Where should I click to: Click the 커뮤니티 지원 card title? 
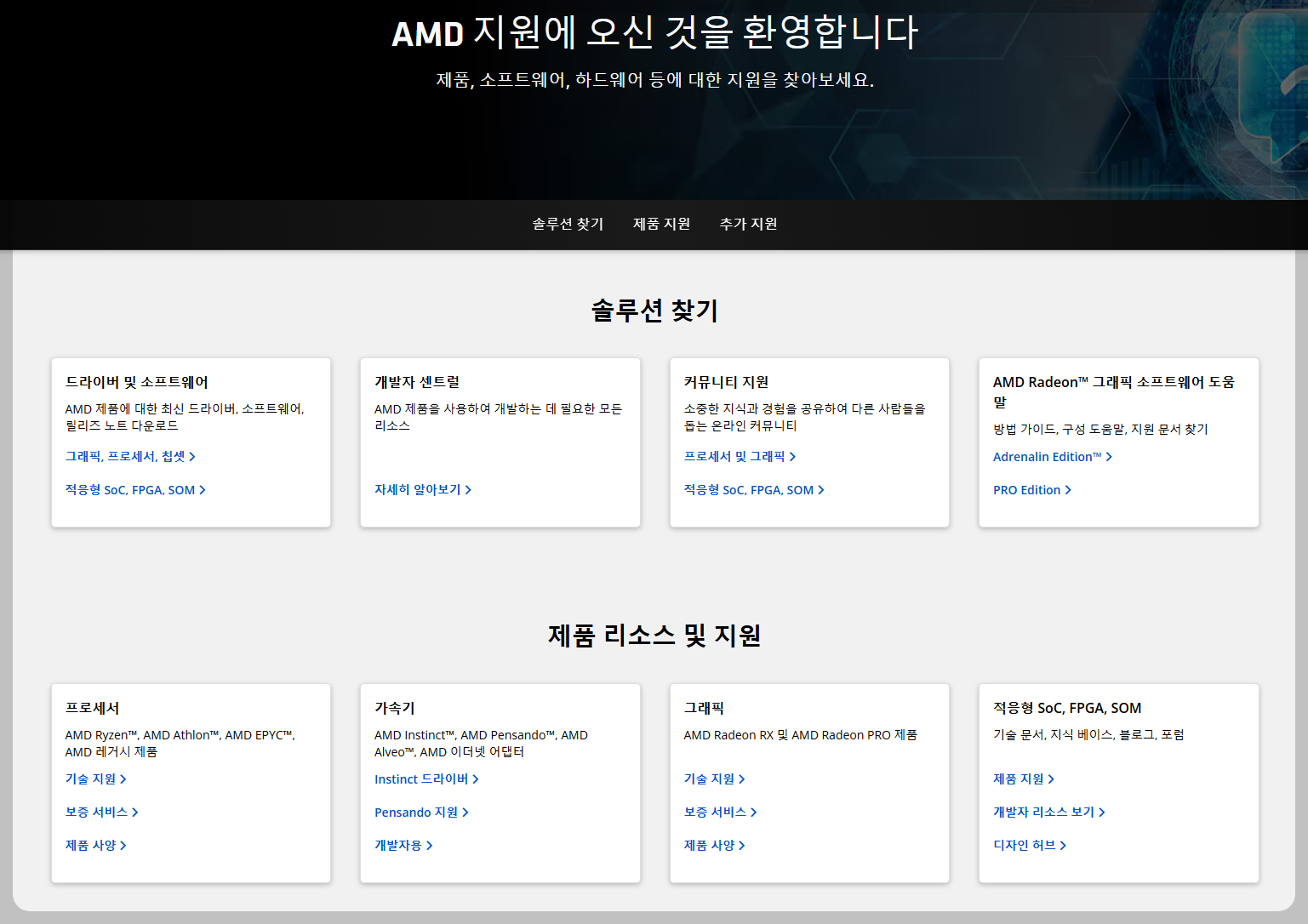[727, 382]
